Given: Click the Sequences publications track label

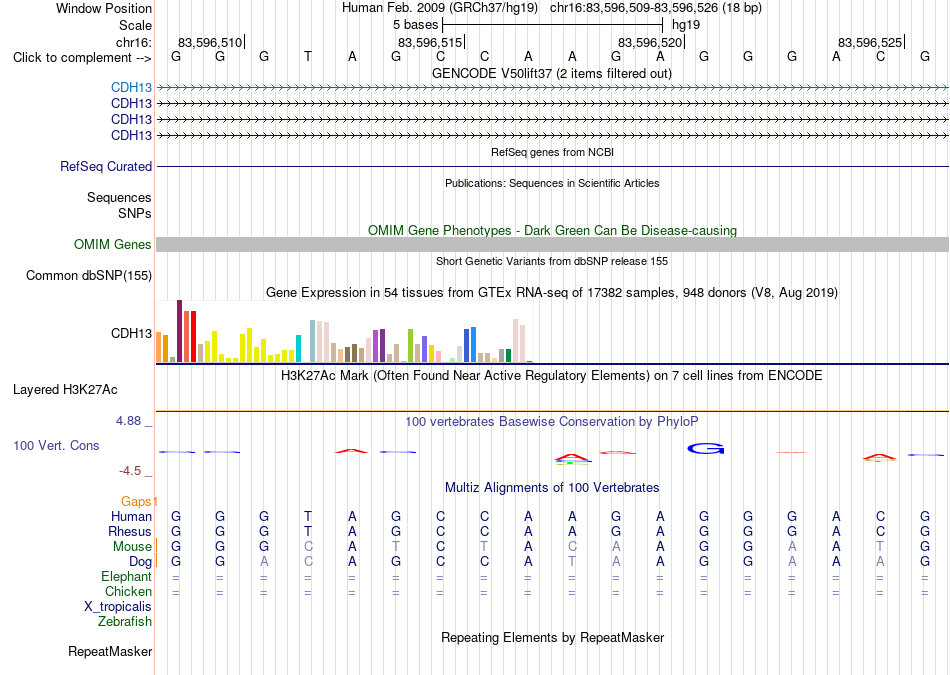Looking at the screenshot, I should click(x=119, y=198).
